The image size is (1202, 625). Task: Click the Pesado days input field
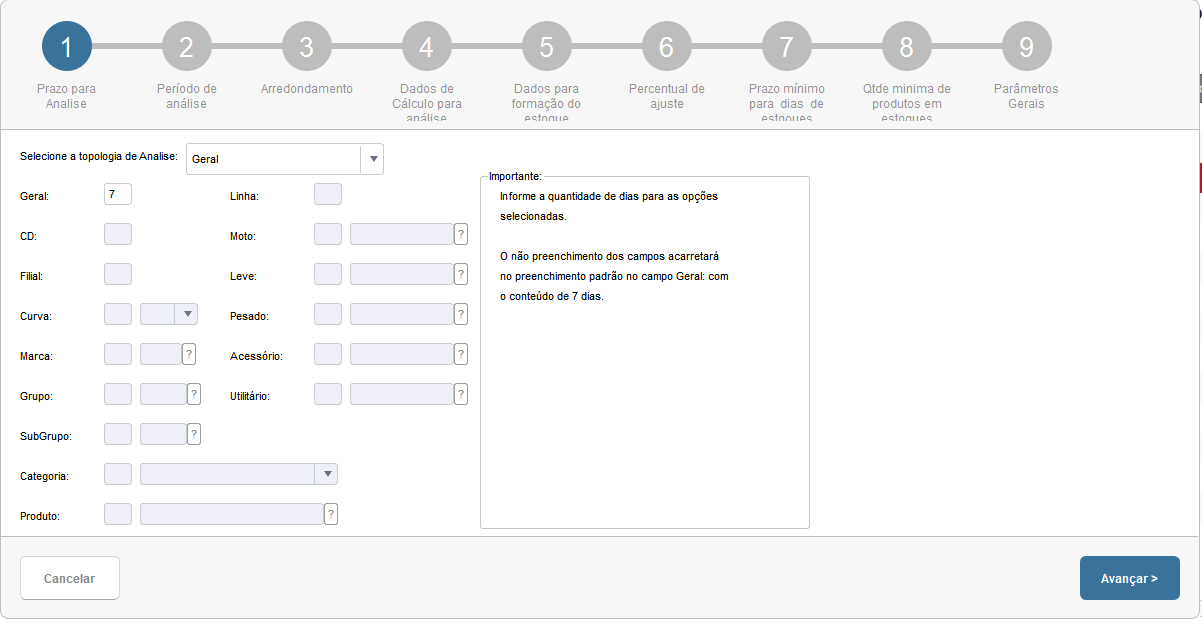(328, 314)
